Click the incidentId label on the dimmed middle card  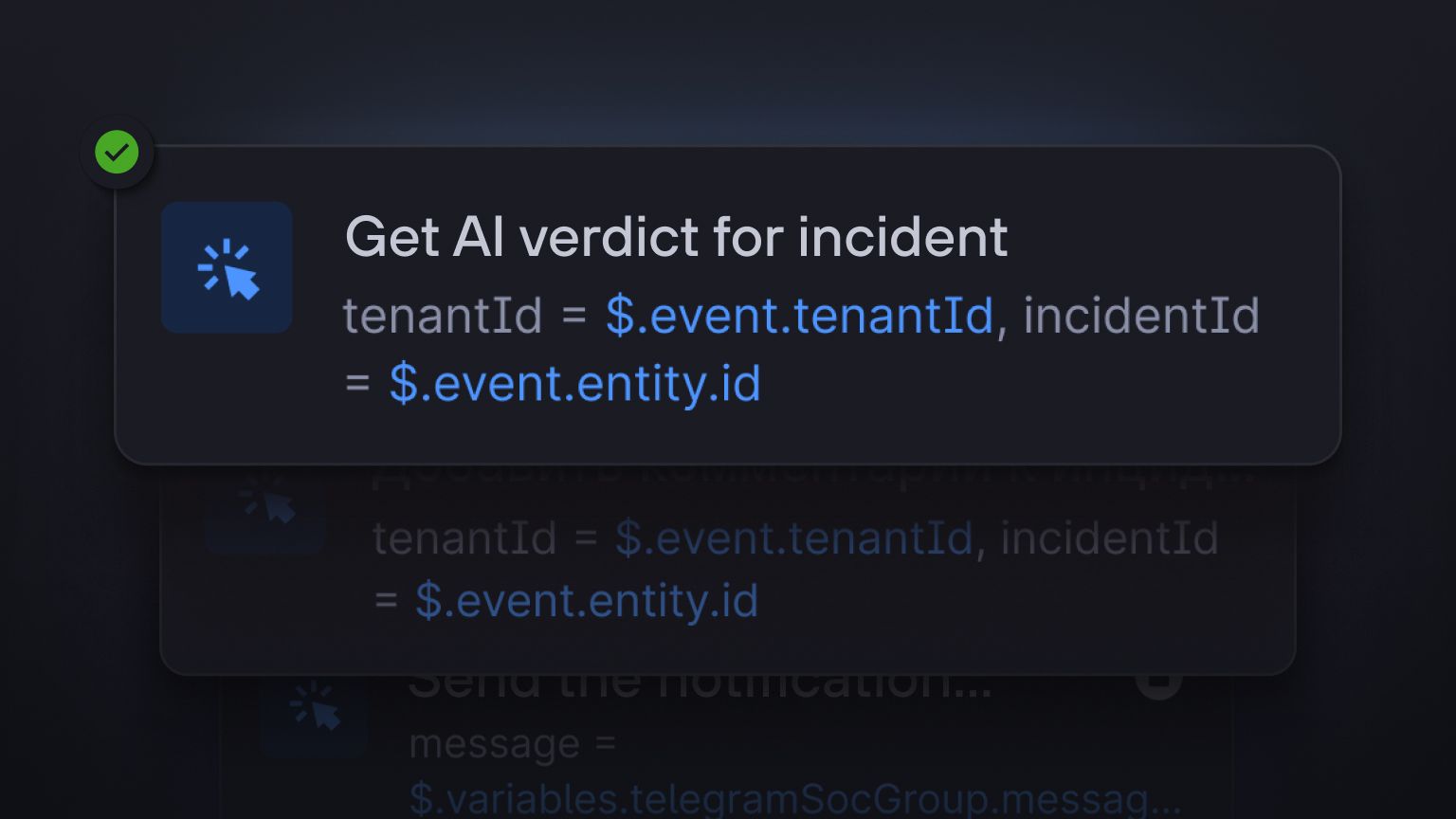pyautogui.click(x=1109, y=538)
